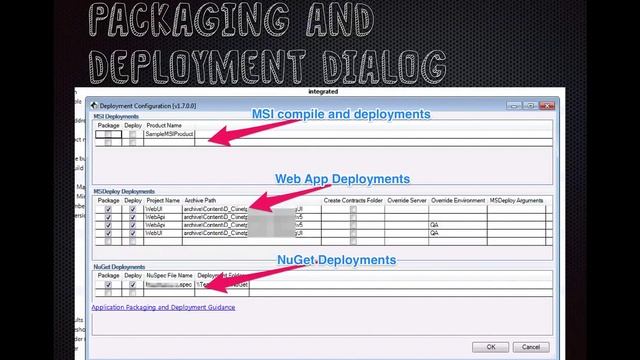Click Package header in MSI Deployments table

coord(109,125)
